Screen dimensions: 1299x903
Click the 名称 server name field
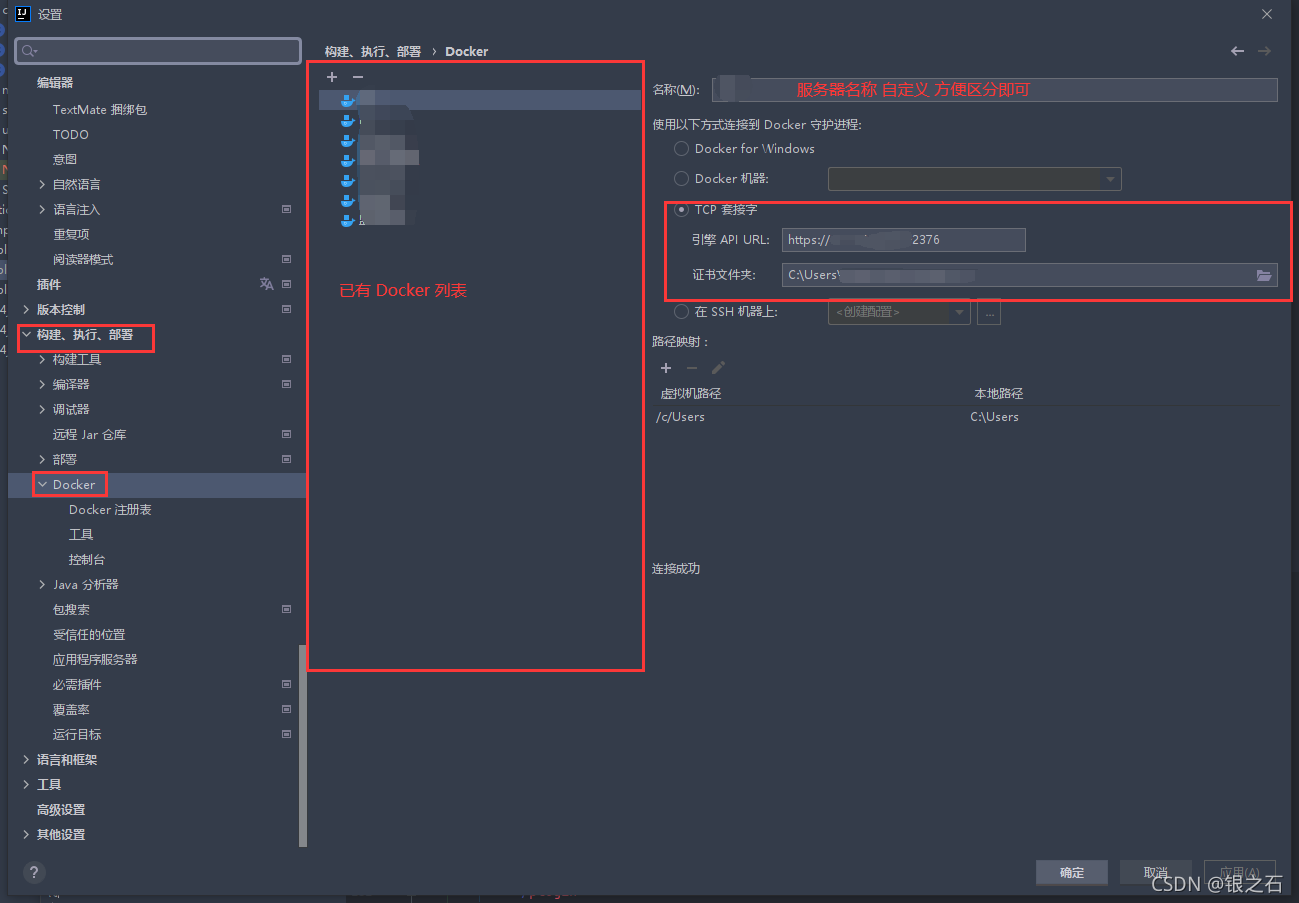pos(995,90)
